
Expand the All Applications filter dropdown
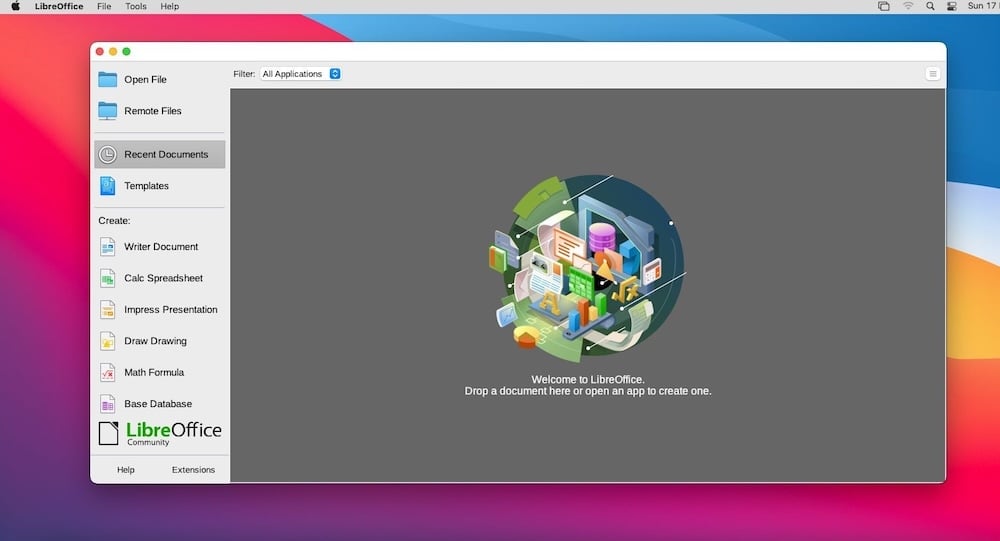(300, 74)
